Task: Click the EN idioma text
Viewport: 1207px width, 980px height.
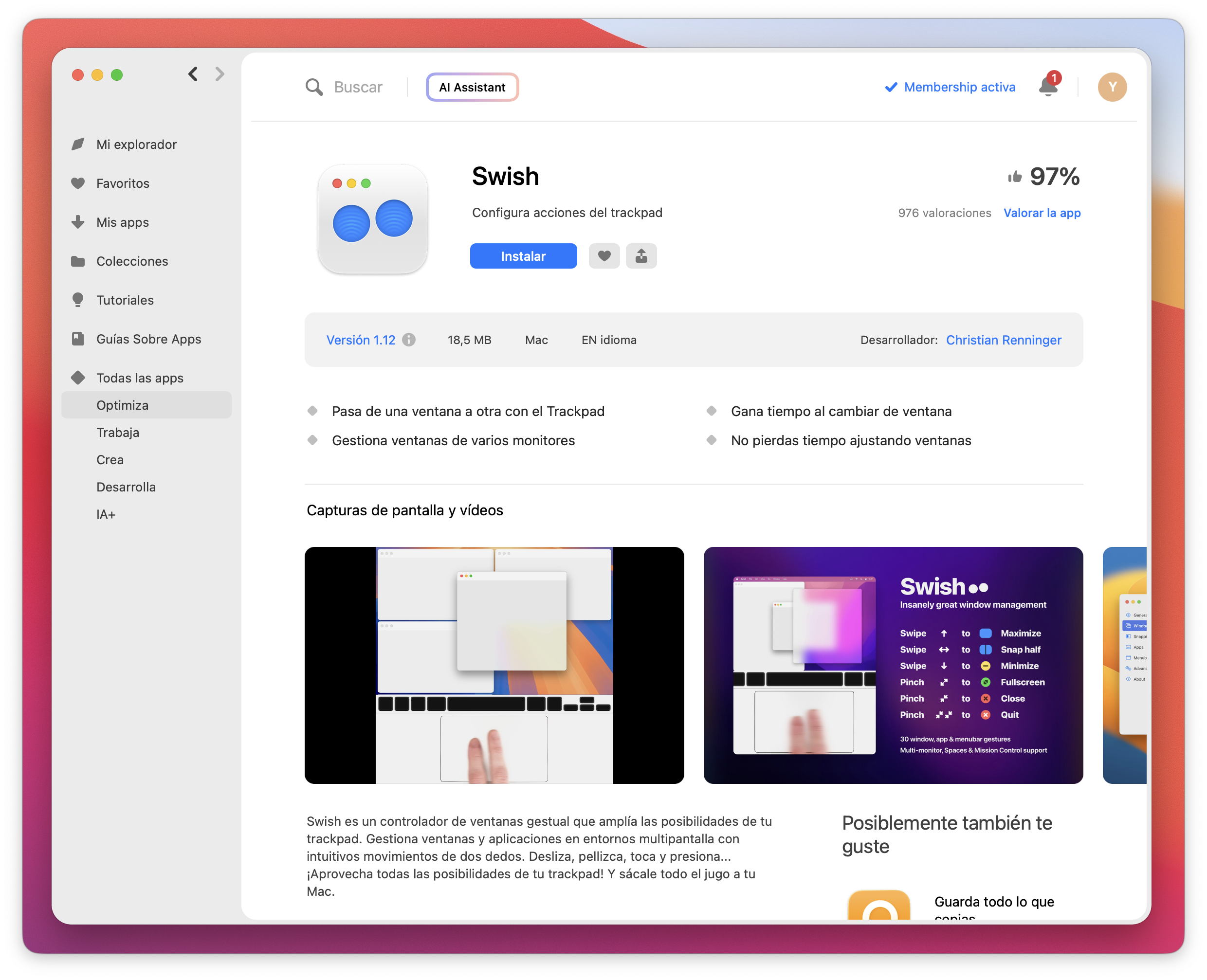Action: [x=608, y=340]
